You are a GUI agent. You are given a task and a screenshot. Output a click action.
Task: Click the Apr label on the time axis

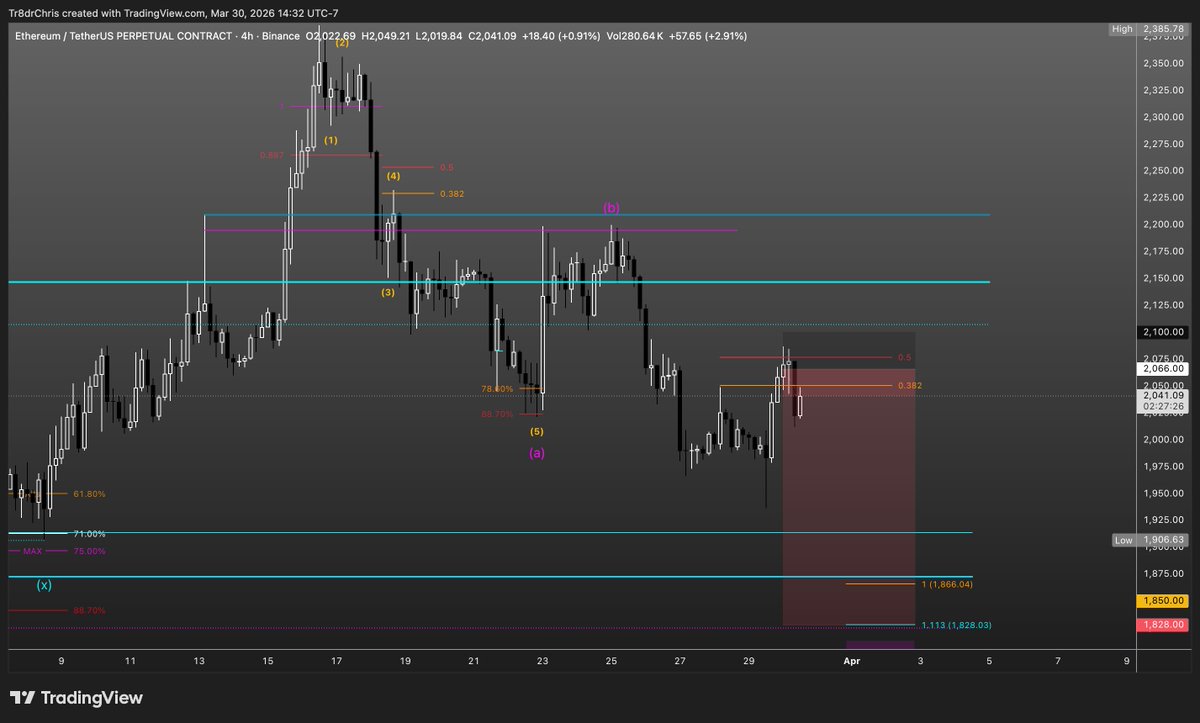(x=852, y=661)
